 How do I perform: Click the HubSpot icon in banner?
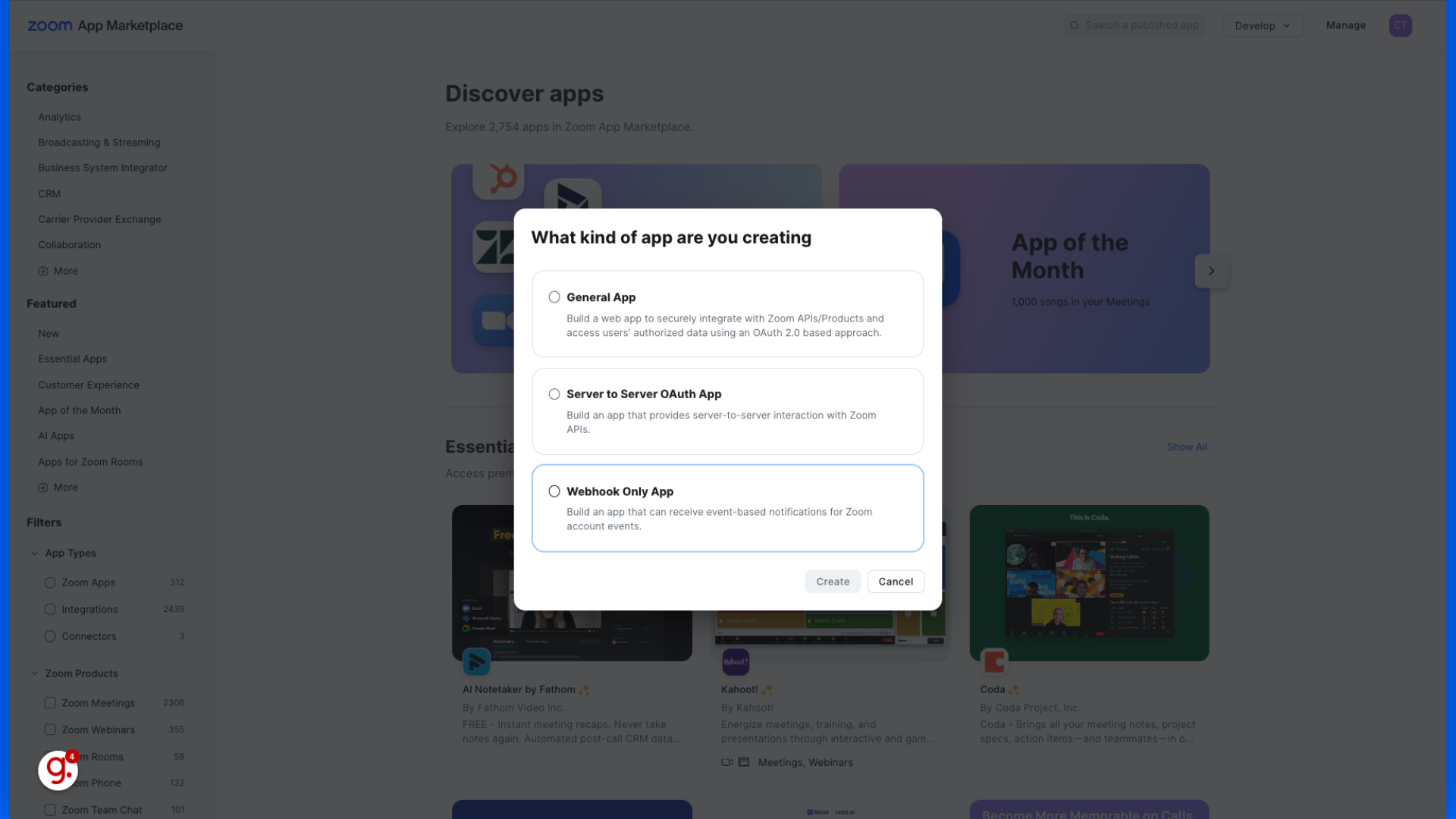tap(498, 180)
